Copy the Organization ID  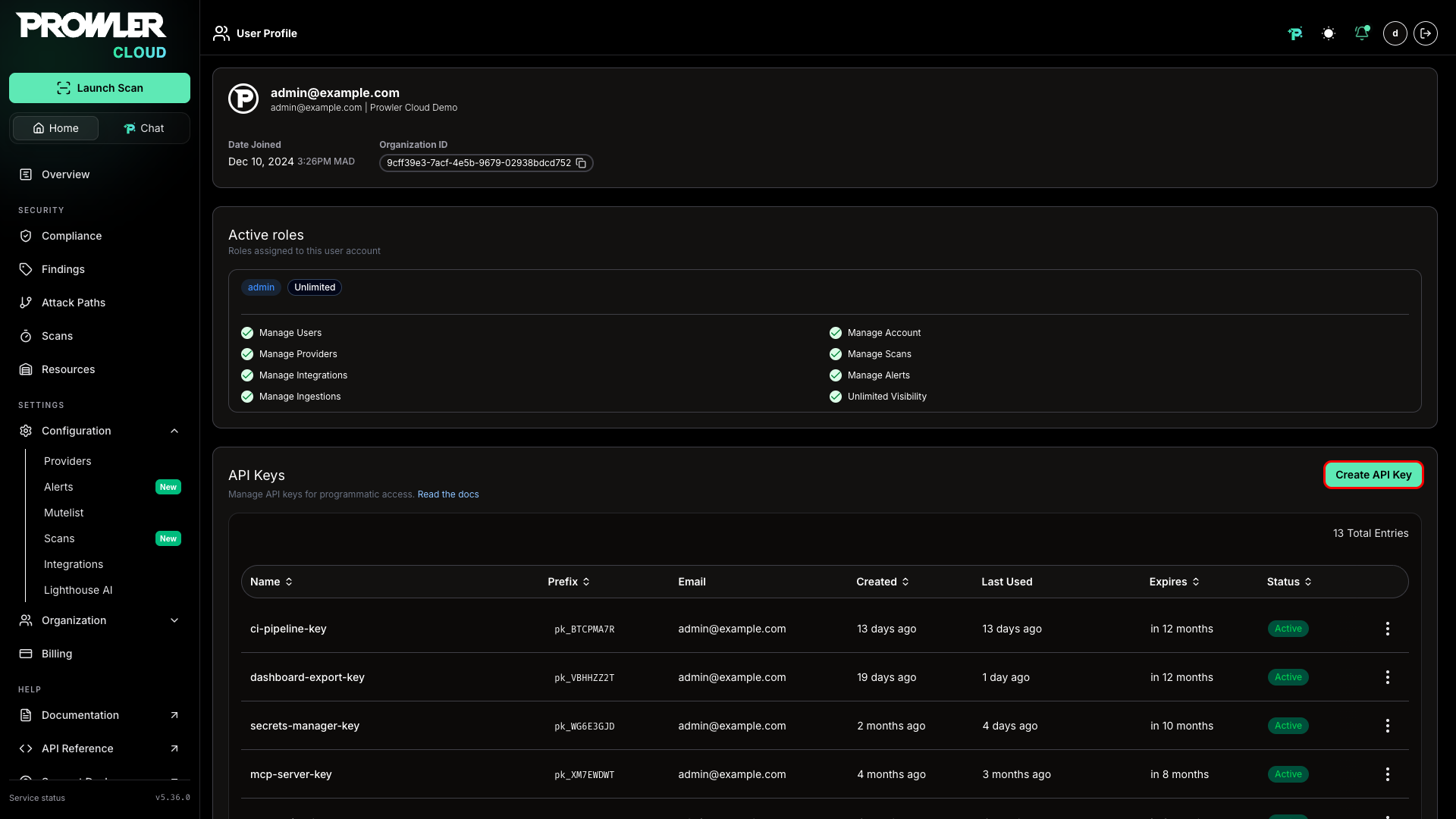pos(581,163)
